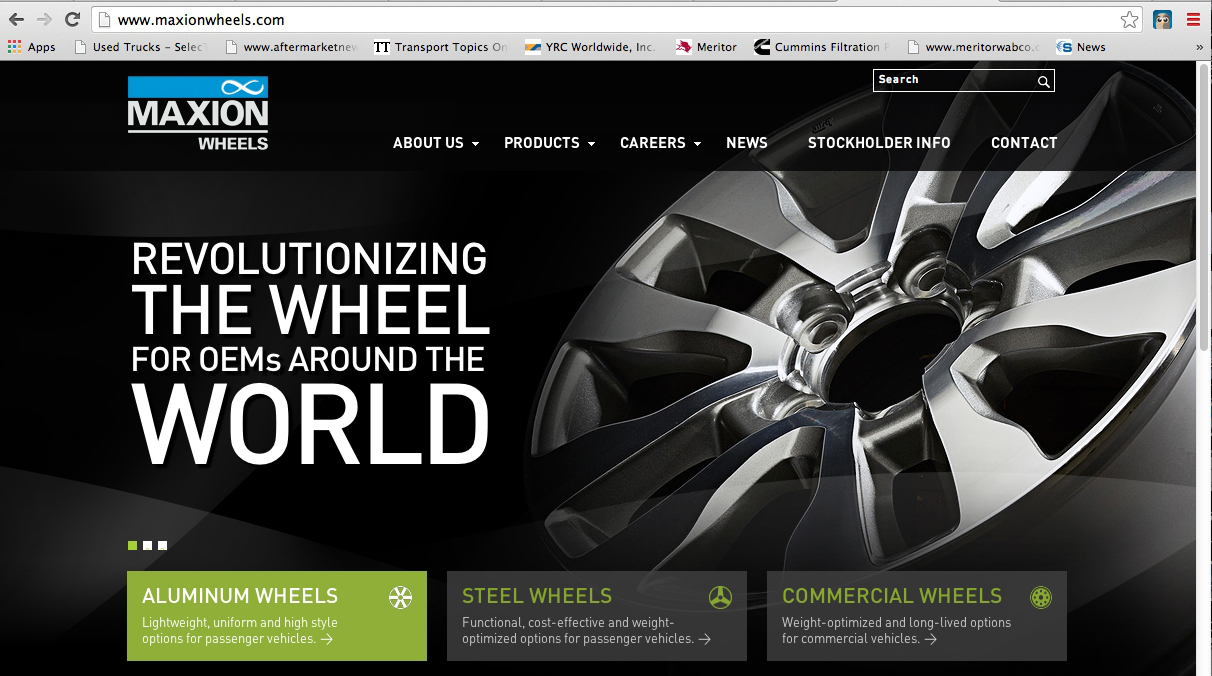
Task: Open the News menu item
Action: tap(747, 143)
